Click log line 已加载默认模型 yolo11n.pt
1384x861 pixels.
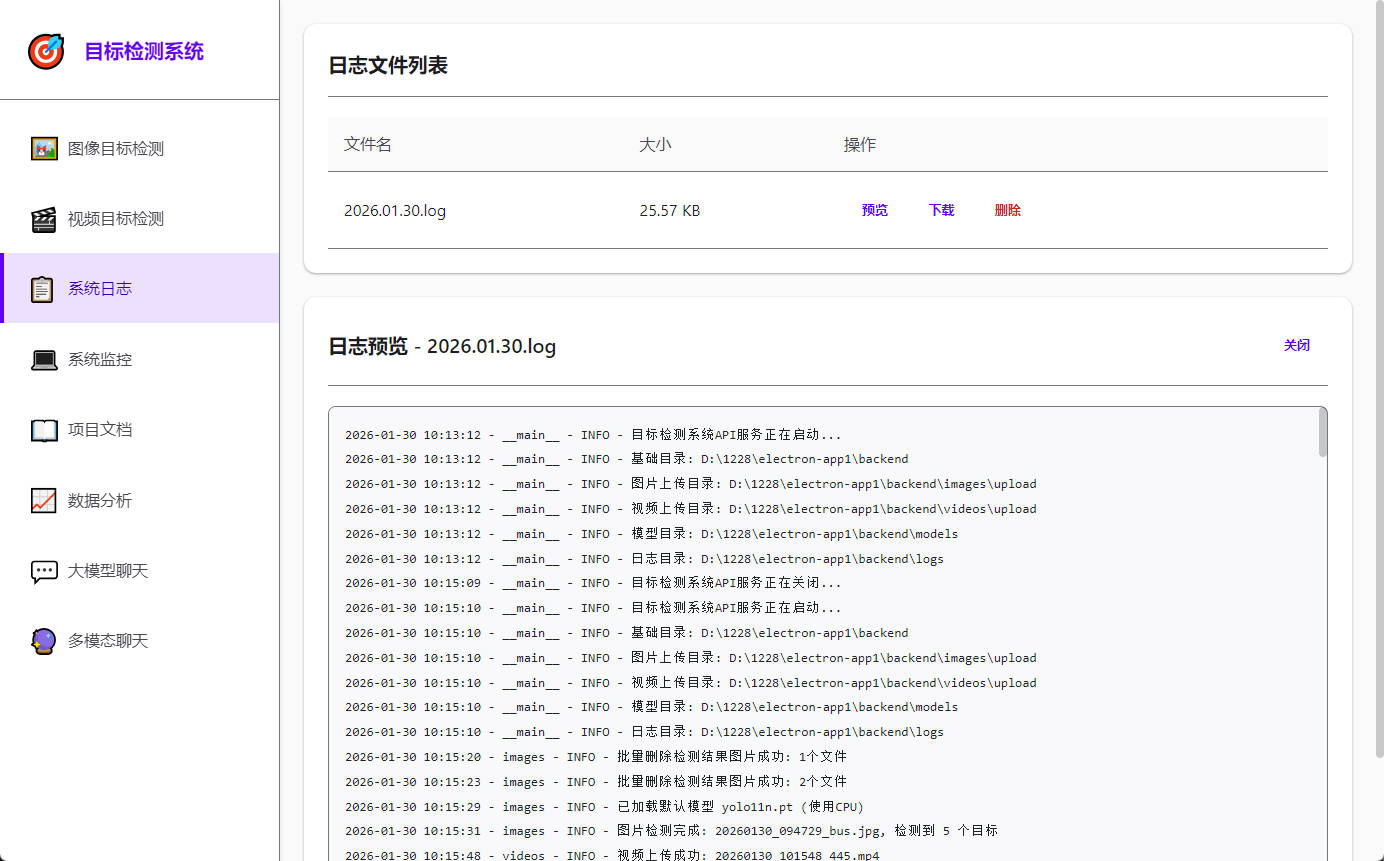[604, 807]
